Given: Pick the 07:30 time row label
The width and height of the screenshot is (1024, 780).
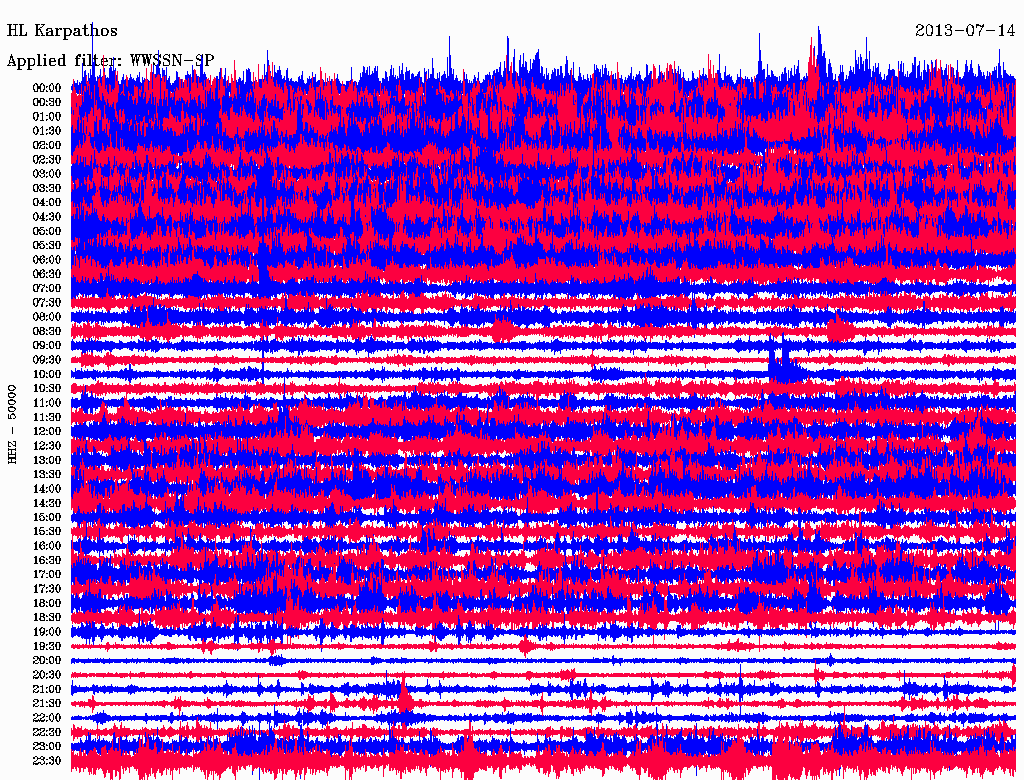Looking at the screenshot, I should (47, 303).
